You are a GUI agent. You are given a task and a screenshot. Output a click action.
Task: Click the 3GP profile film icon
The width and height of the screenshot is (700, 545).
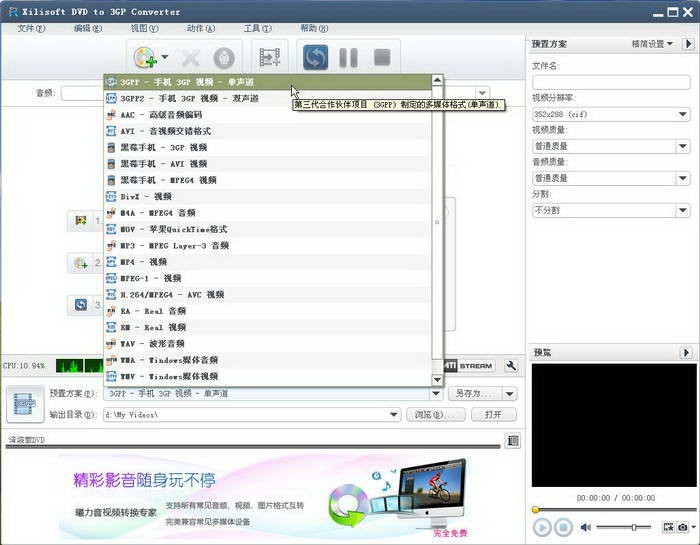(25, 404)
